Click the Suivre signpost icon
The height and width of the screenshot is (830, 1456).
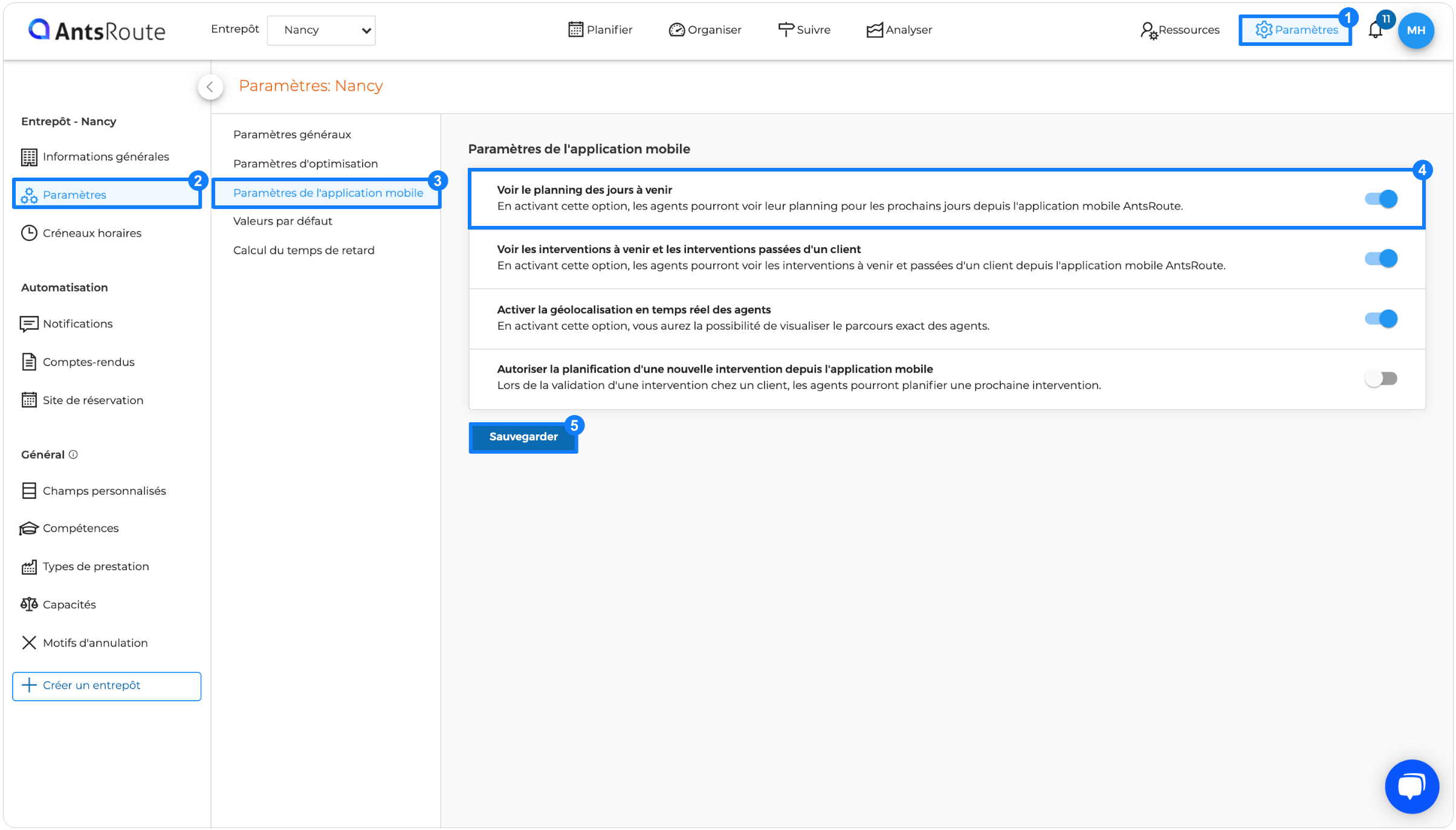click(786, 30)
